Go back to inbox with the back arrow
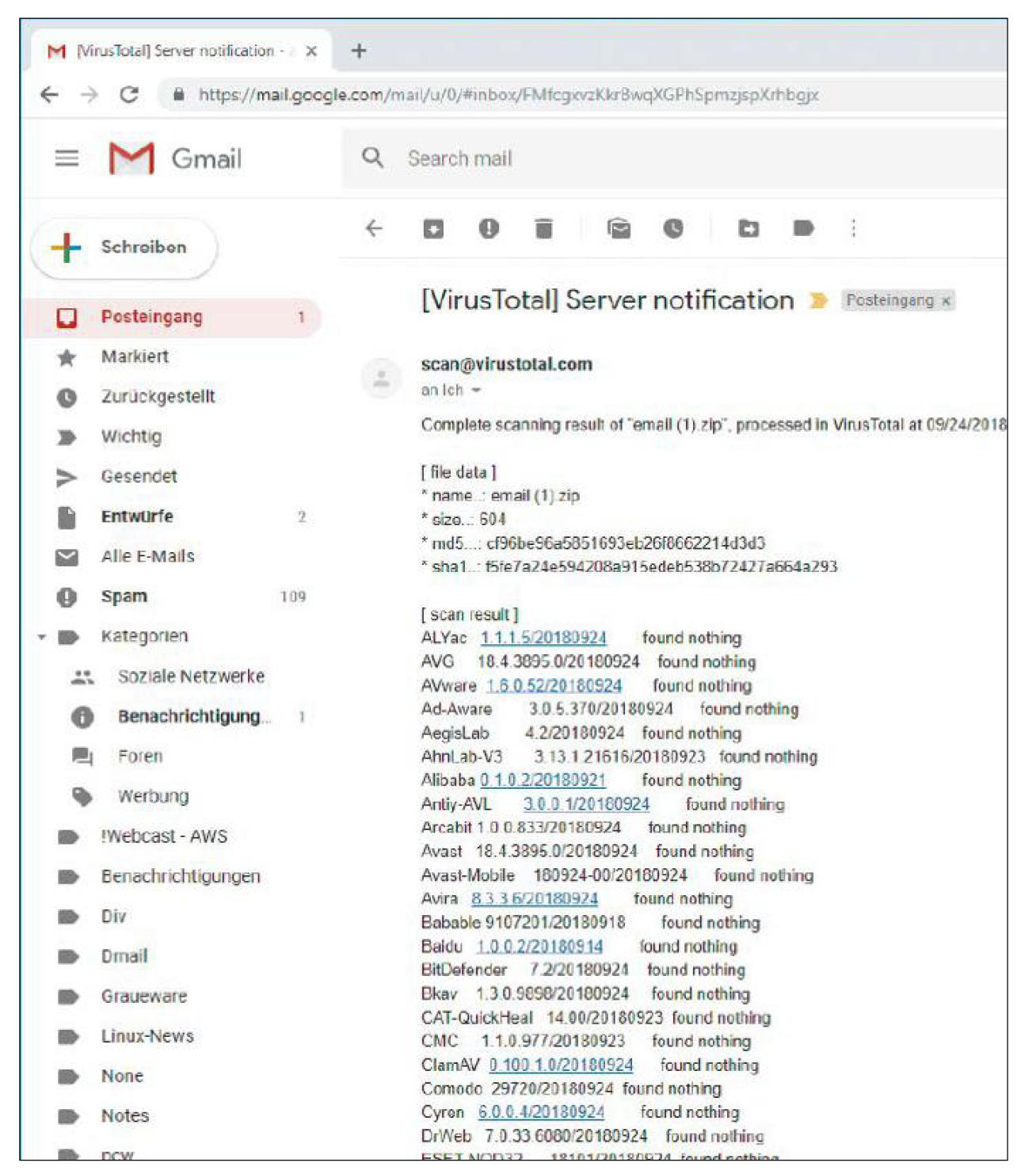Viewport: 1036px width, 1174px height. coord(374,229)
